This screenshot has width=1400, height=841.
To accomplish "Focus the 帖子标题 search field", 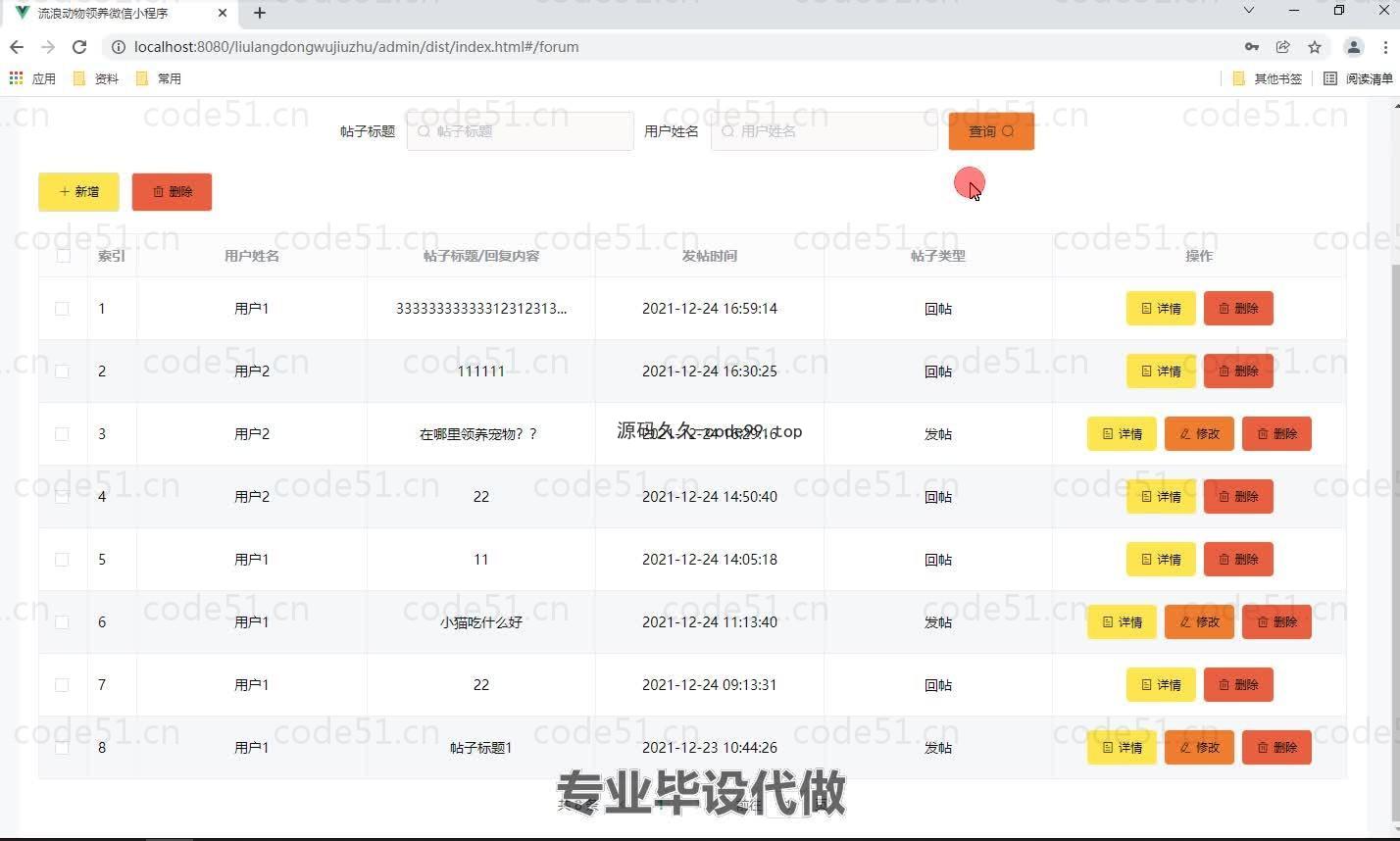I will pyautogui.click(x=521, y=131).
